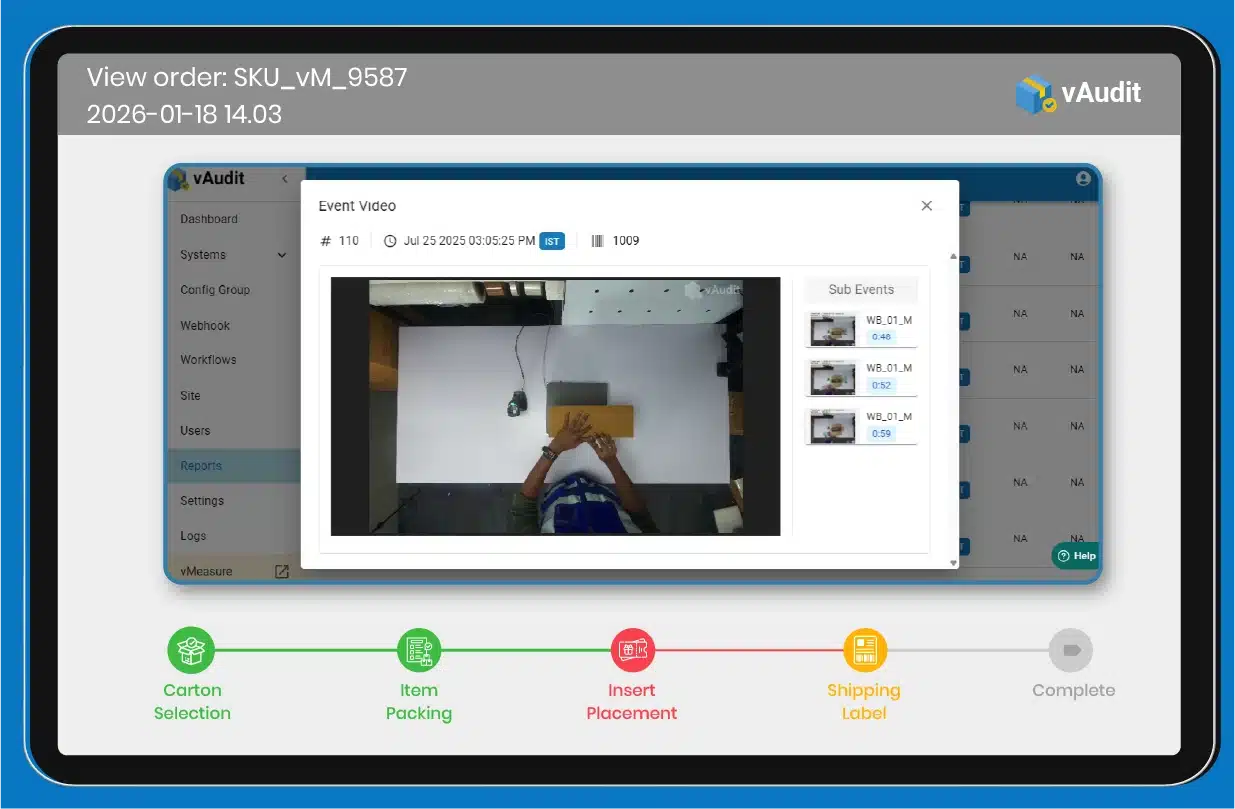Open the Shipping Label step icon
The image size is (1235, 809).
(864, 650)
